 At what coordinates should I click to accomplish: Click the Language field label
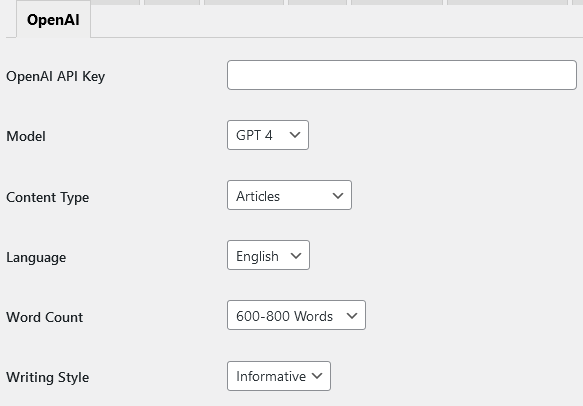coord(36,257)
